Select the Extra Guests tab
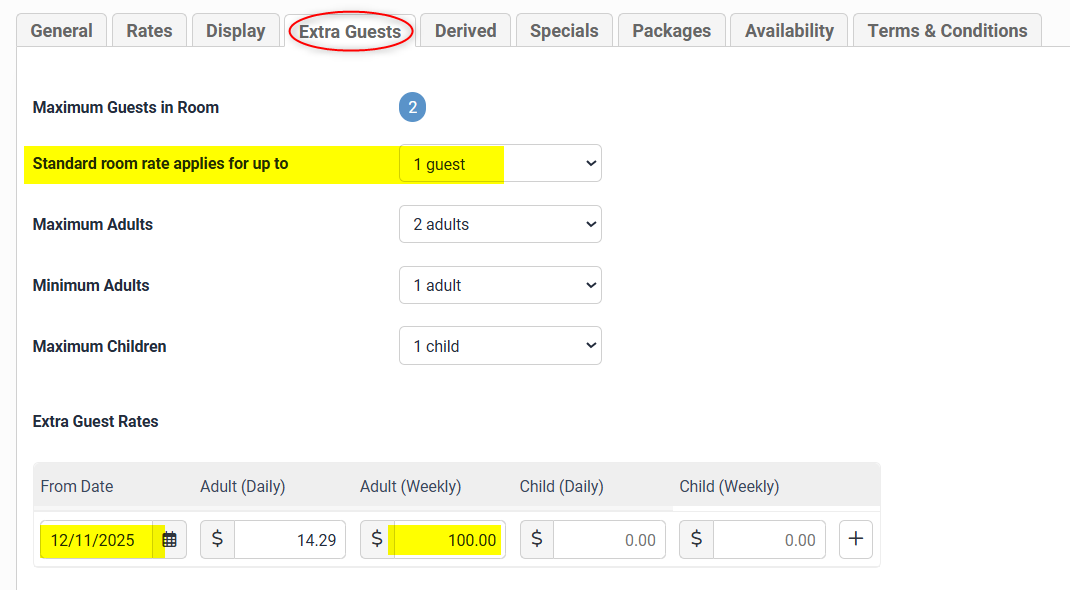Screen dimensions: 1070x590 [350, 32]
